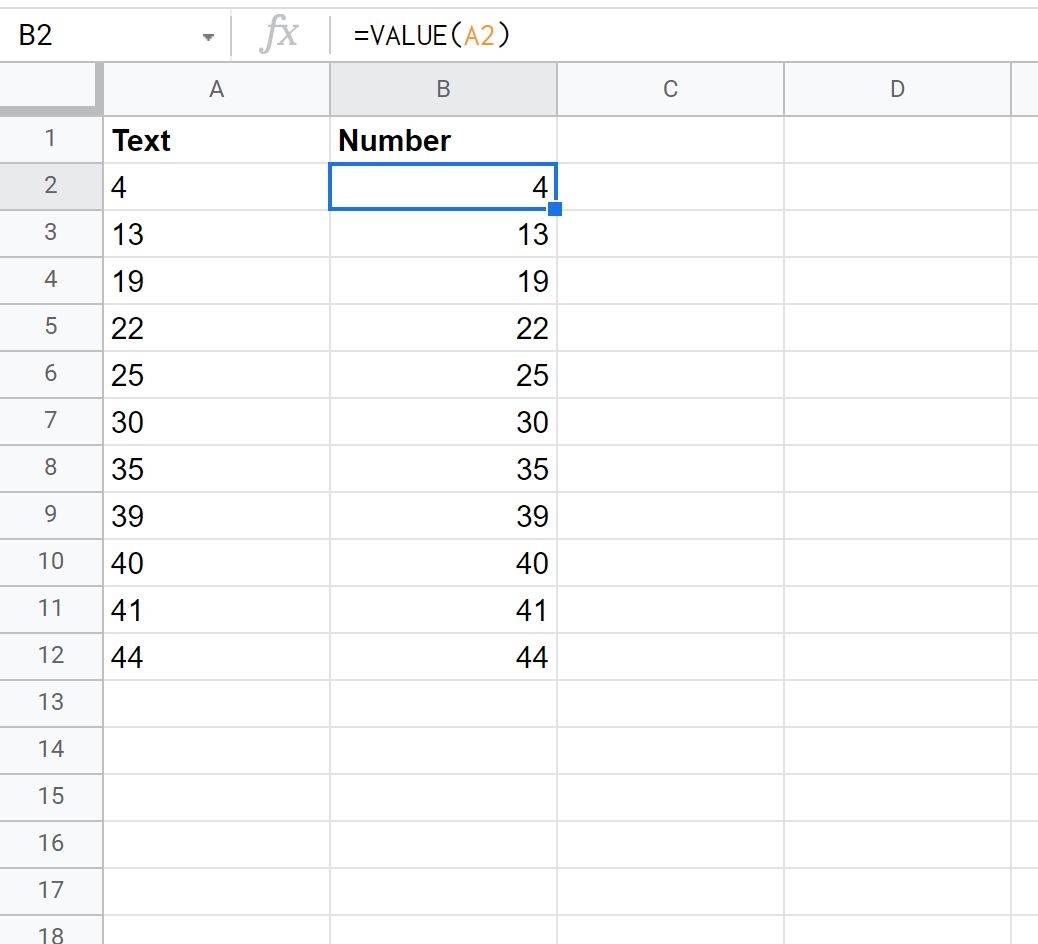Select empty cell C5

click(670, 328)
